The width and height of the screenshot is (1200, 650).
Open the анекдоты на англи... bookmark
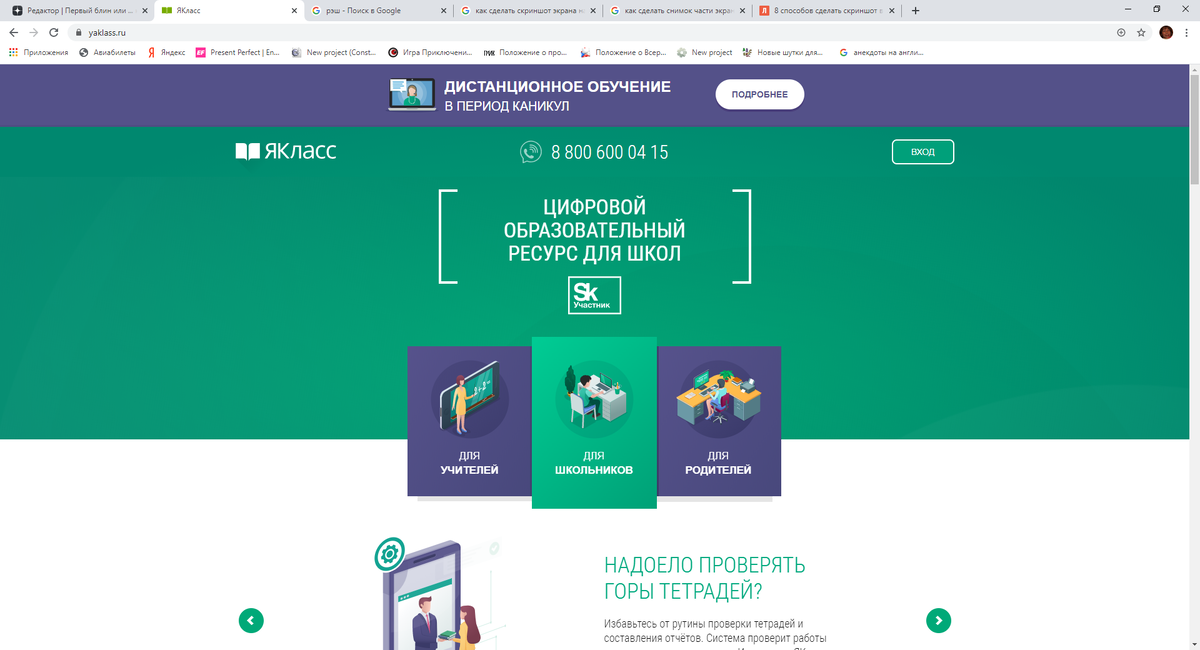(x=881, y=52)
